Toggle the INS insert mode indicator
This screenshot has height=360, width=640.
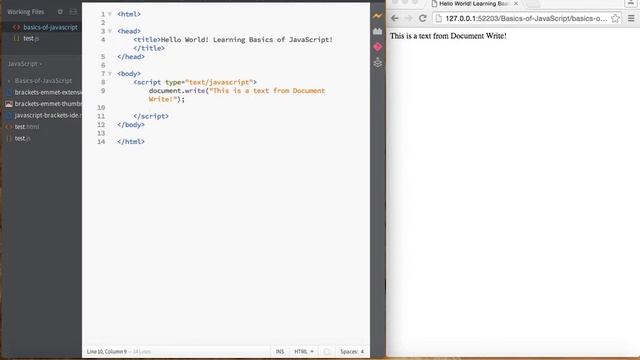(280, 351)
